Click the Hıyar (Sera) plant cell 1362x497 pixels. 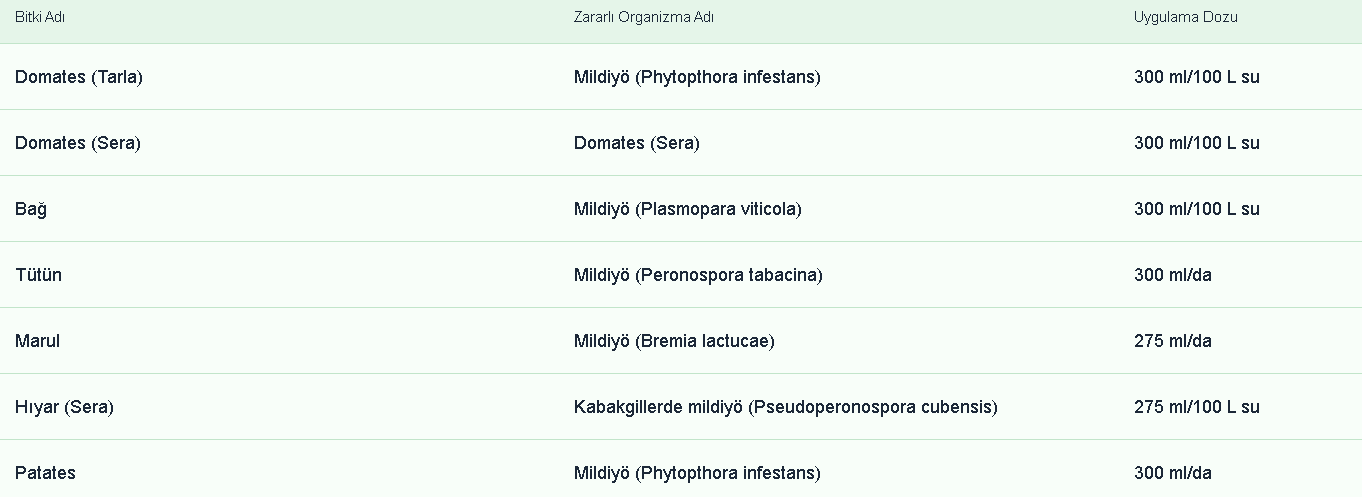(x=64, y=407)
